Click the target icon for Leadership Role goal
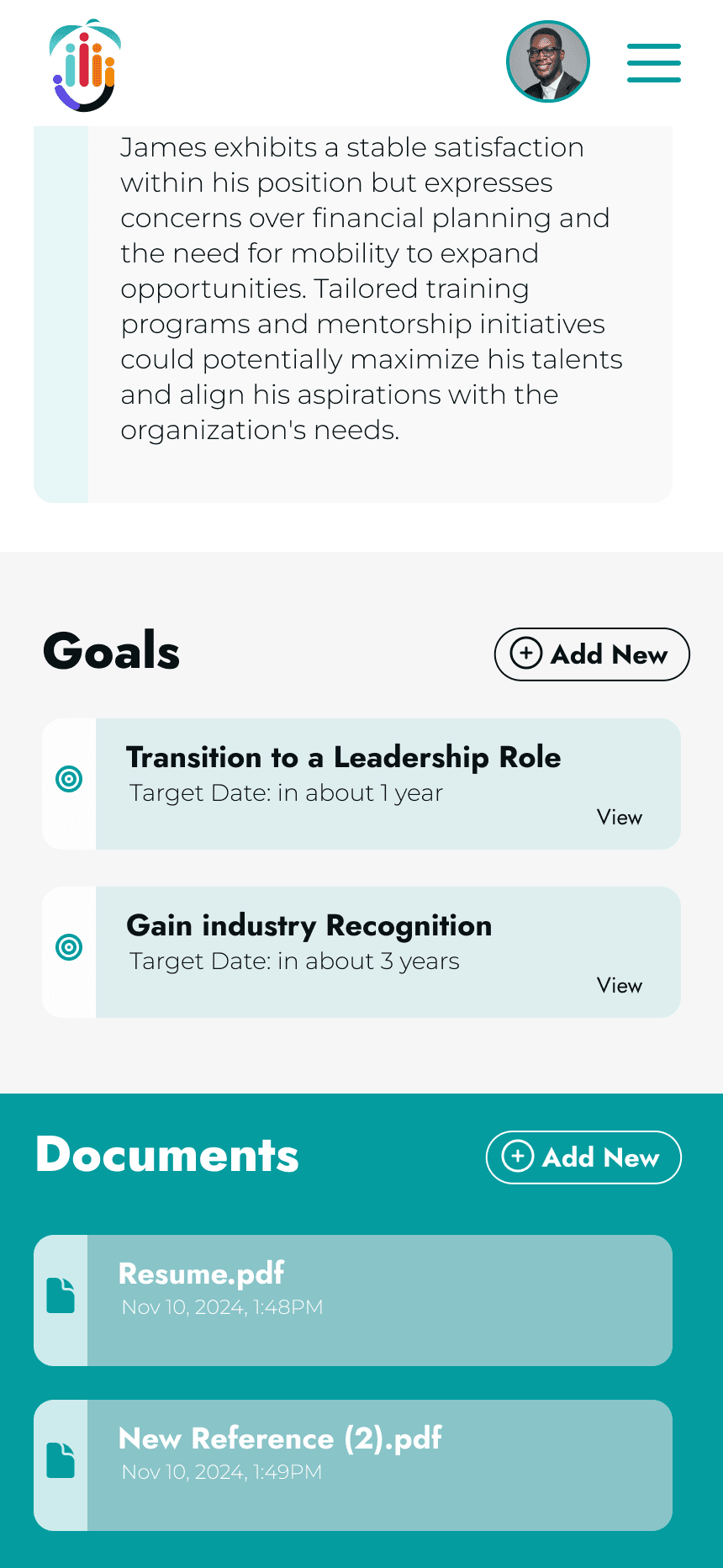Screen dimensions: 723x1568 coord(69,779)
